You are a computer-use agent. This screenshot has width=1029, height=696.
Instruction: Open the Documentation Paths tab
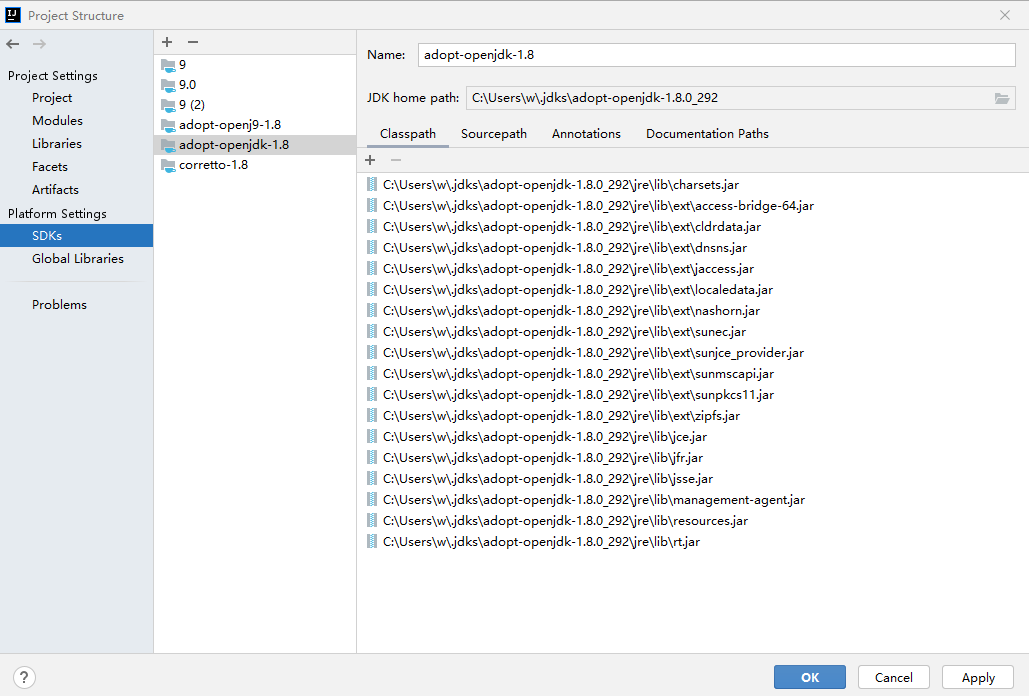707,134
